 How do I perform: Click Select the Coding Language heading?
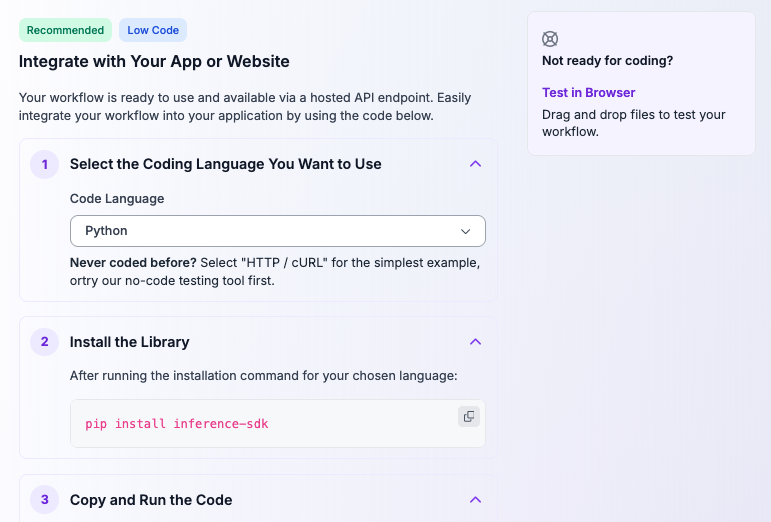click(225, 164)
